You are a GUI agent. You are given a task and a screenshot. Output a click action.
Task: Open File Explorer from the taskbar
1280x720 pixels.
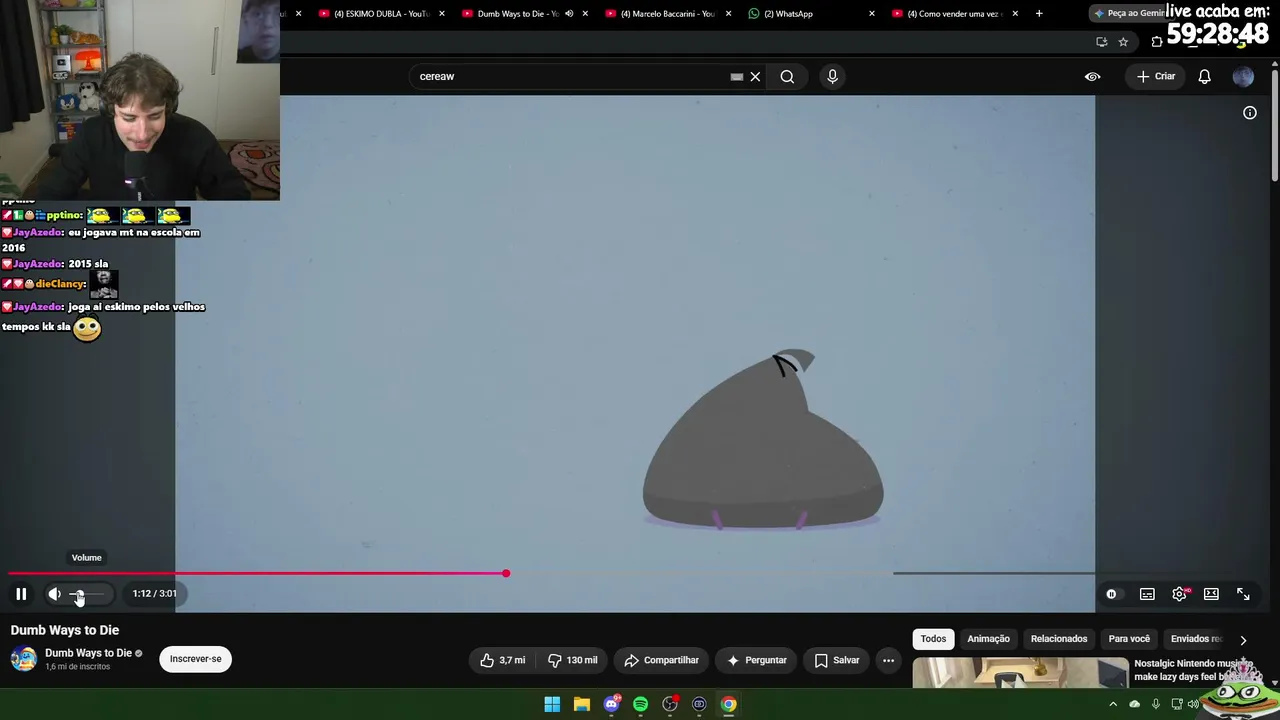pyautogui.click(x=582, y=704)
